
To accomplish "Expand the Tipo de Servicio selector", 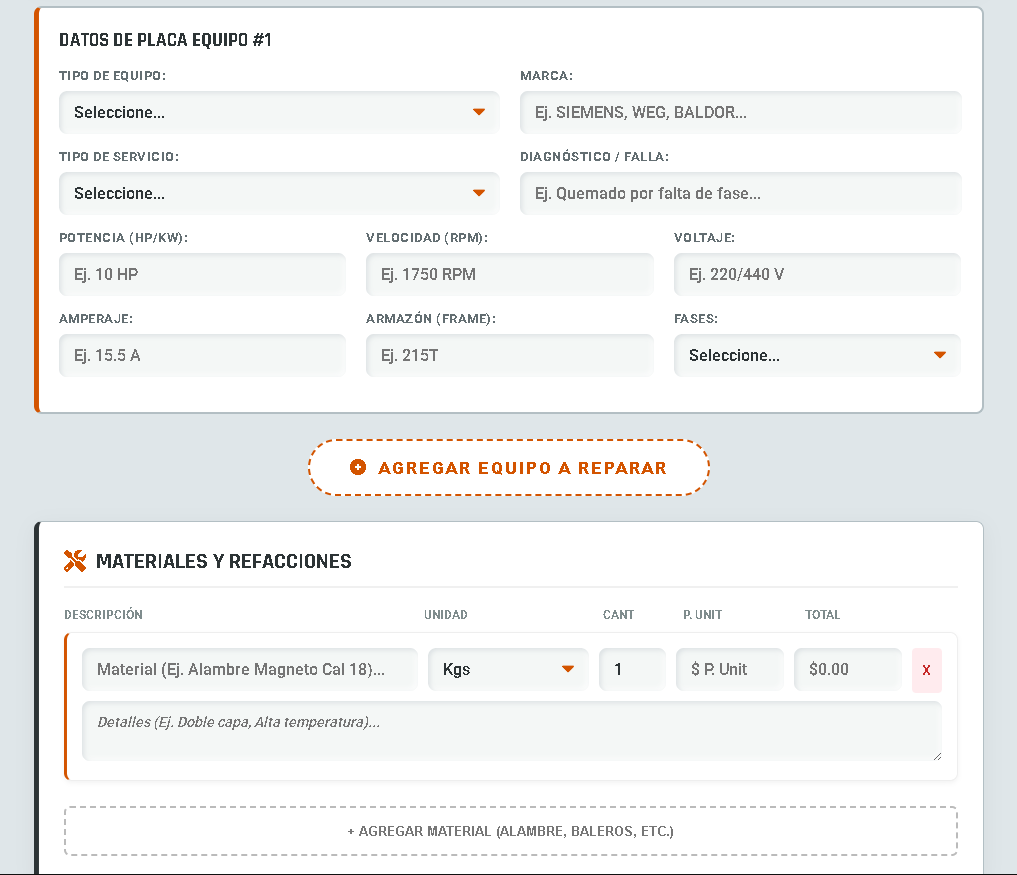I will (279, 194).
